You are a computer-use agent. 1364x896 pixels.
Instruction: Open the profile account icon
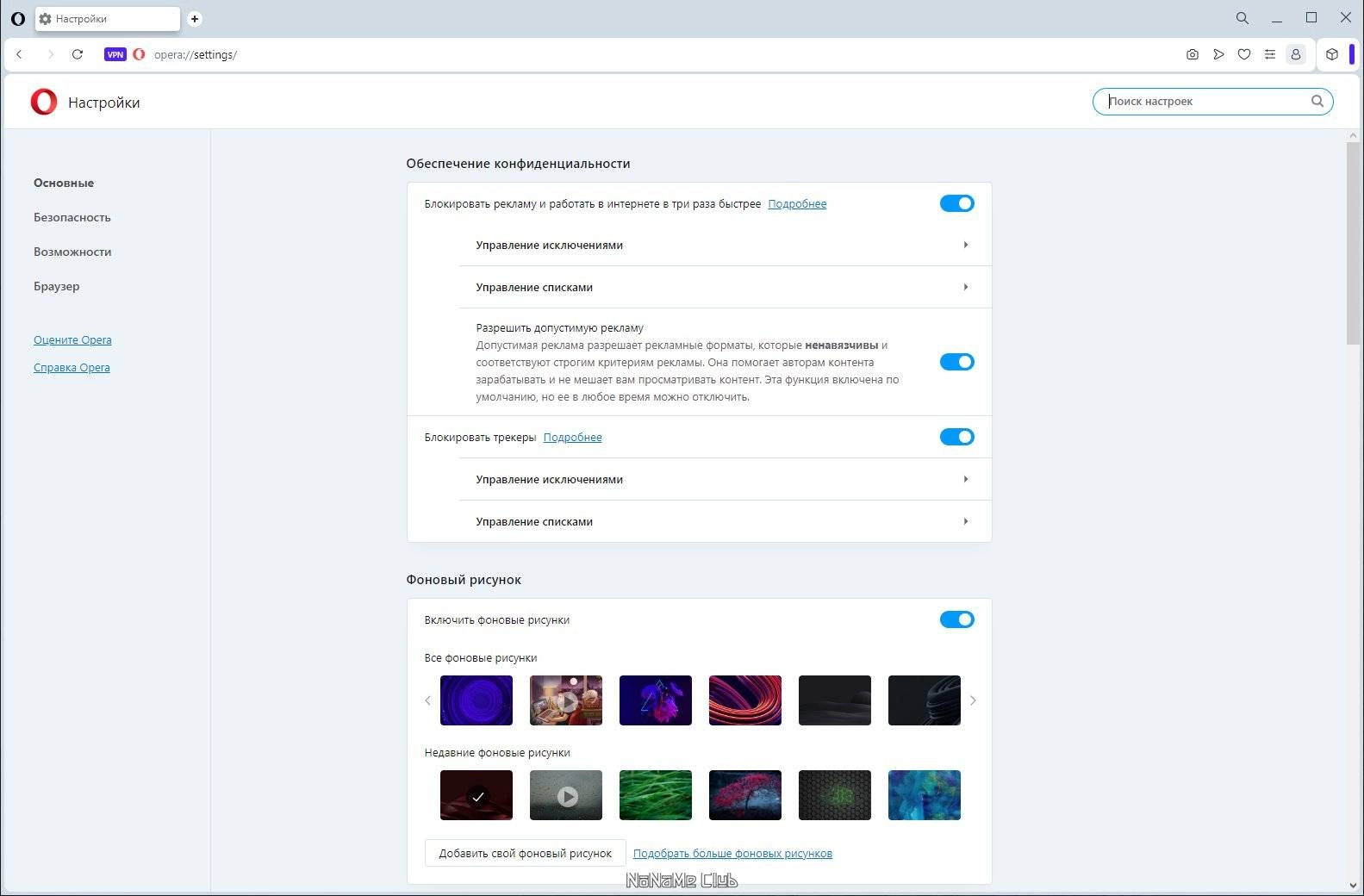[x=1295, y=54]
